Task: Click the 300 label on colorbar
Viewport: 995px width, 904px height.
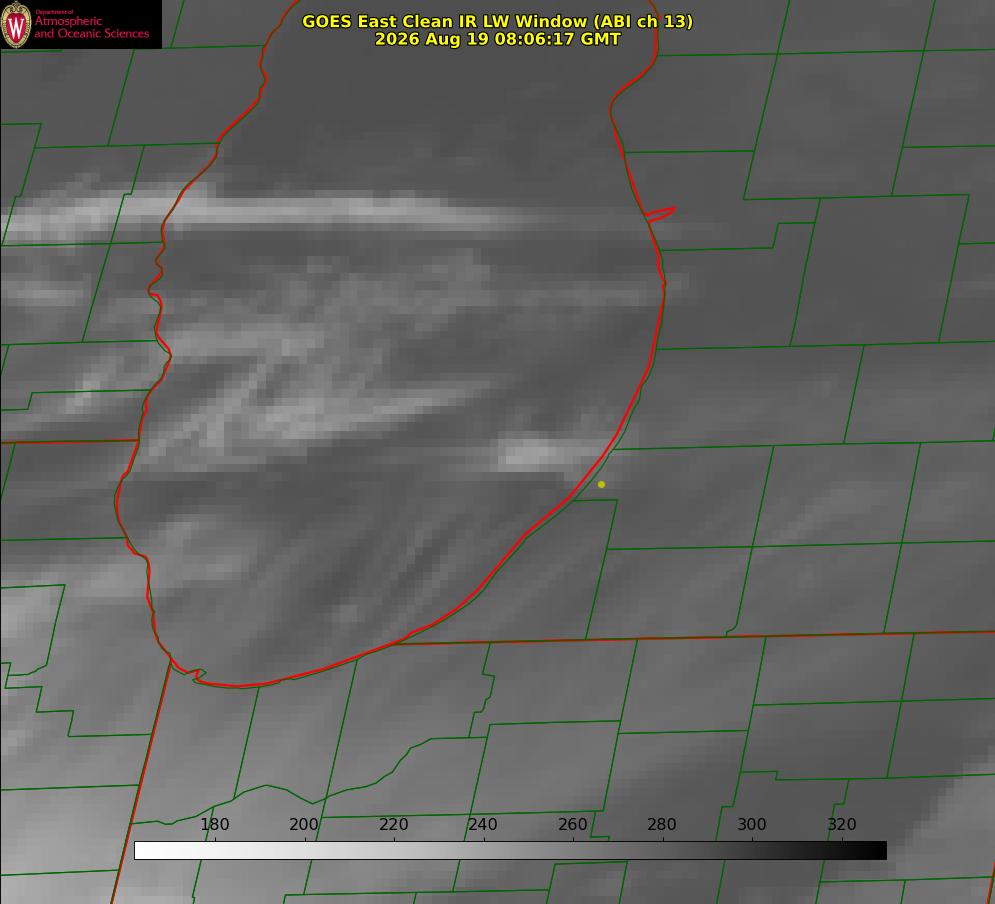Action: [752, 824]
